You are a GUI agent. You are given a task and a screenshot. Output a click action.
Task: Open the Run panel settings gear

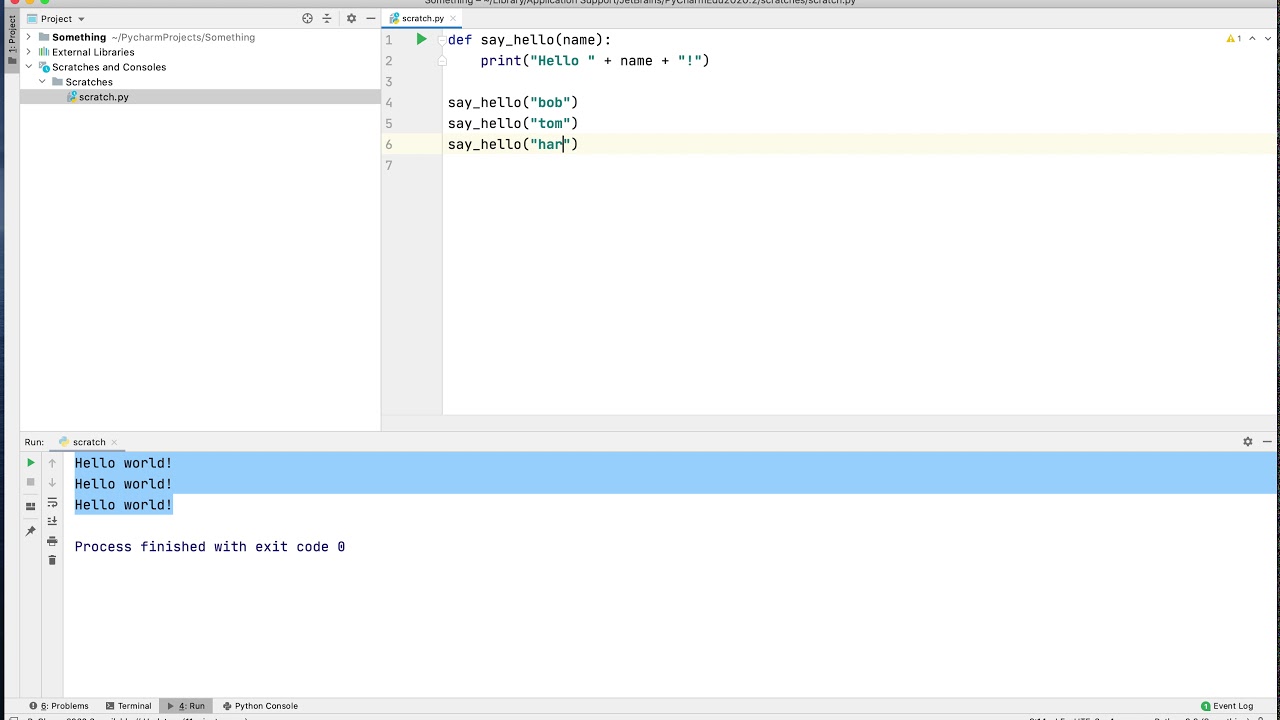click(x=1247, y=441)
